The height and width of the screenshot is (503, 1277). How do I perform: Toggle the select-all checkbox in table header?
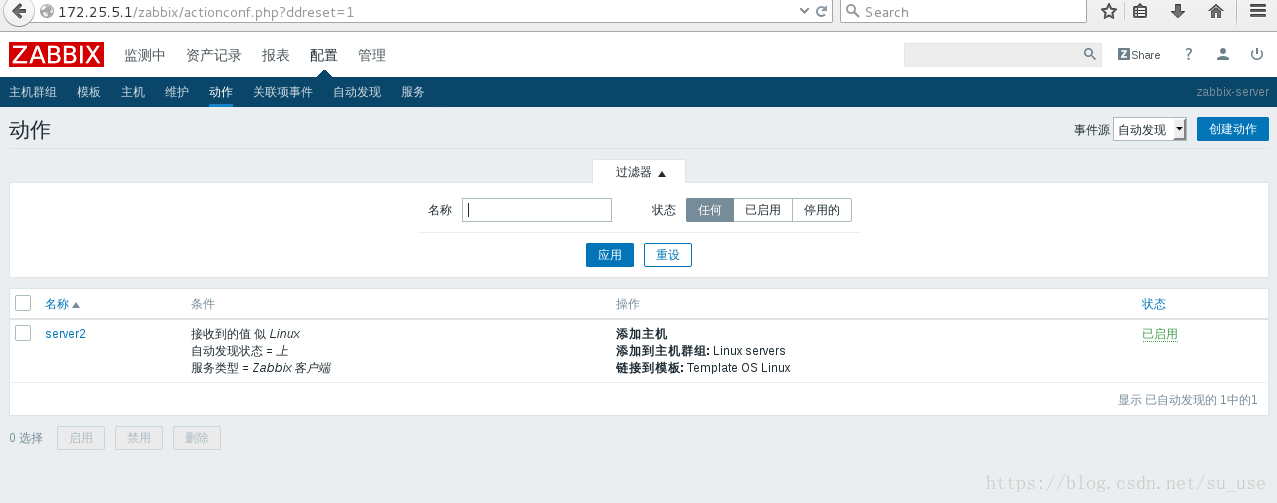[23, 303]
